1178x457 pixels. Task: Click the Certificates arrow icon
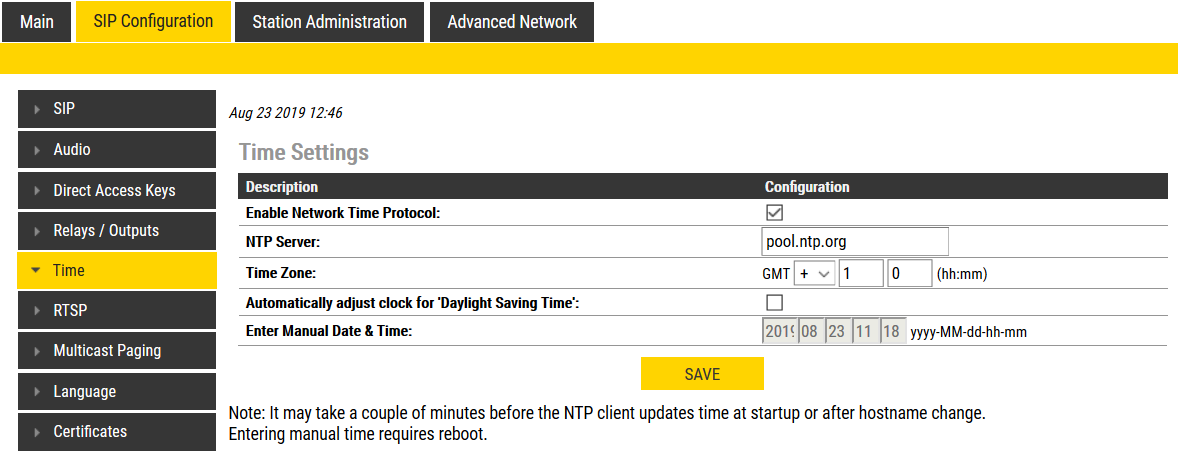pos(37,432)
